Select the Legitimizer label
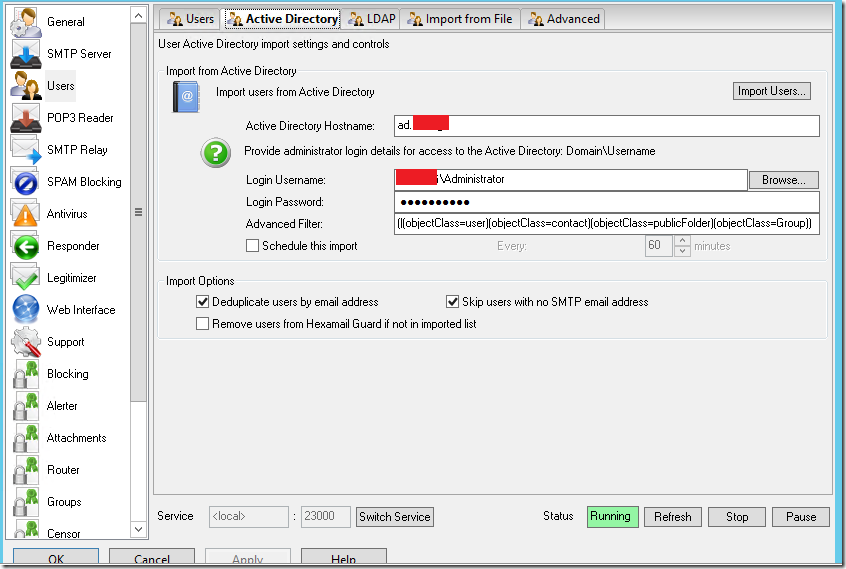The image size is (846, 569). pyautogui.click(x=72, y=278)
